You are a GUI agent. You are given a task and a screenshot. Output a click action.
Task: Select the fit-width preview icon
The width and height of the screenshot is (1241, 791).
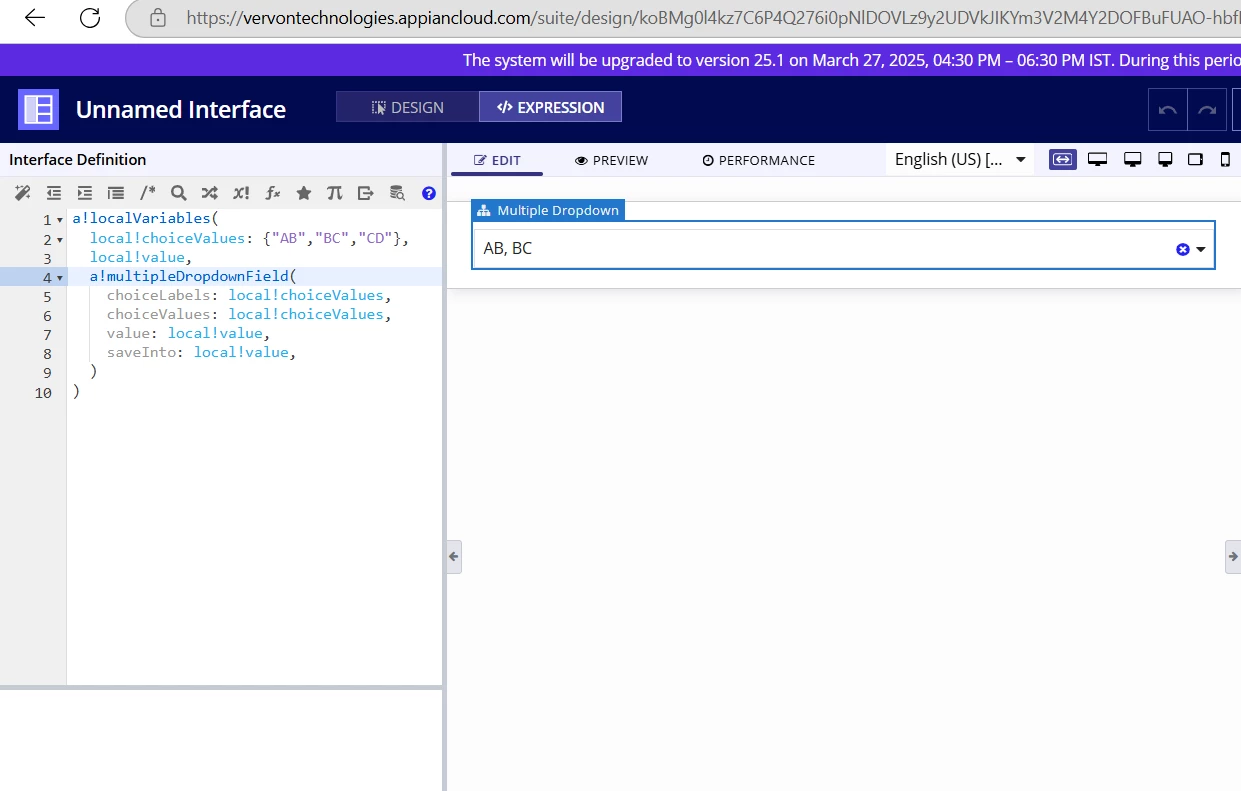click(1063, 159)
